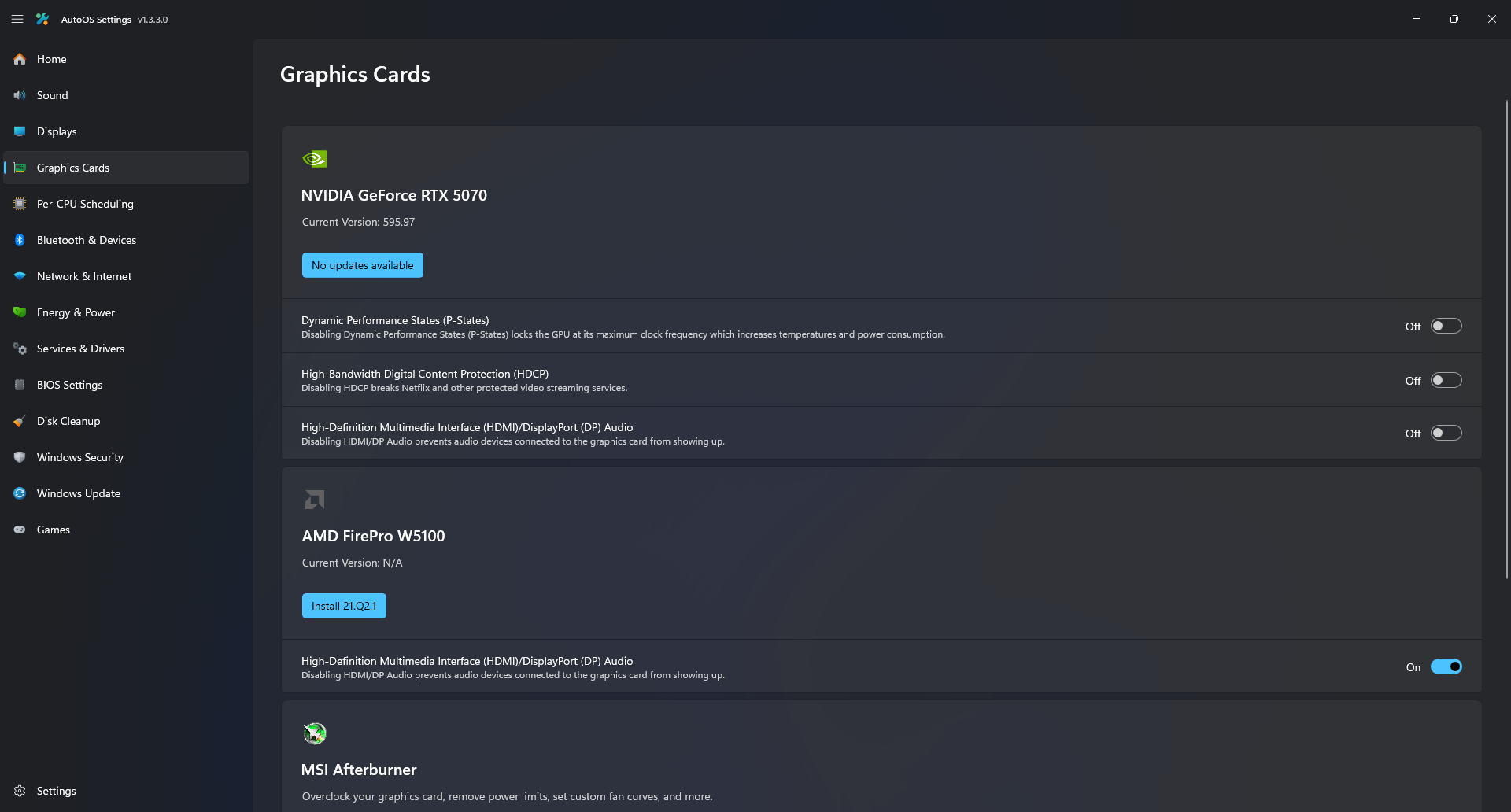Click the Windows Update refresh icon
1511x812 pixels.
[20, 493]
